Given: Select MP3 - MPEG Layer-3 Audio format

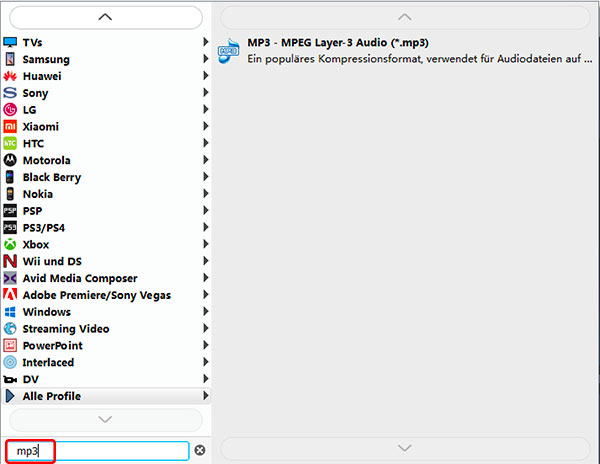Looking at the screenshot, I should (405, 50).
